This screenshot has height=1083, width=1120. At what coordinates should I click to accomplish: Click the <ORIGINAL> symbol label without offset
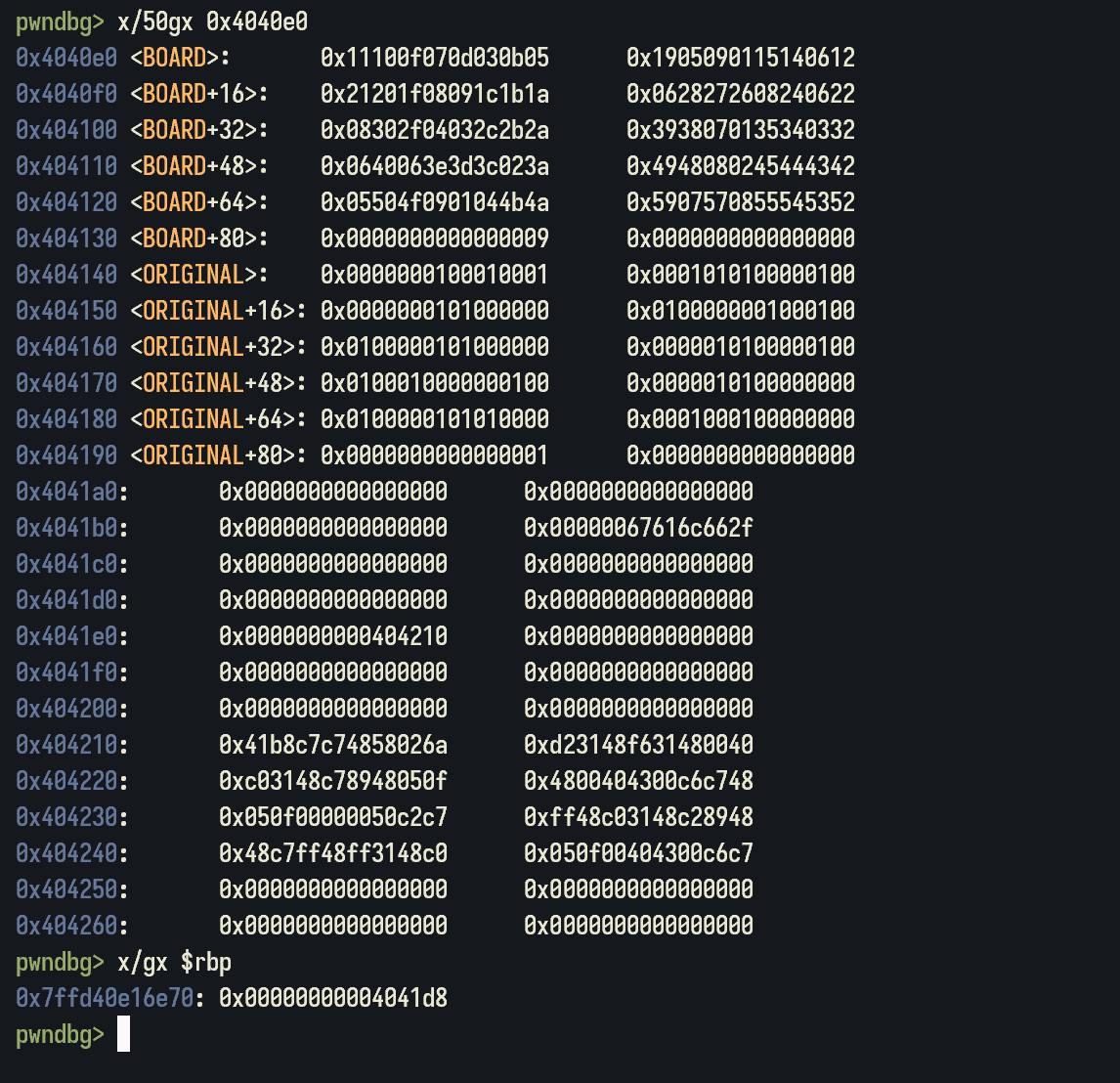point(199,275)
